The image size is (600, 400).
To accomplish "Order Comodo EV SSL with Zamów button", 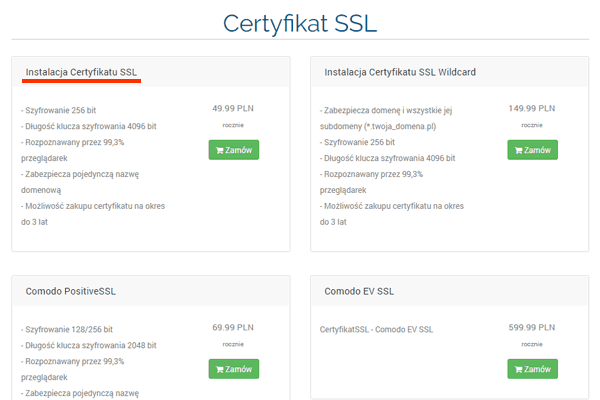I will (x=533, y=369).
